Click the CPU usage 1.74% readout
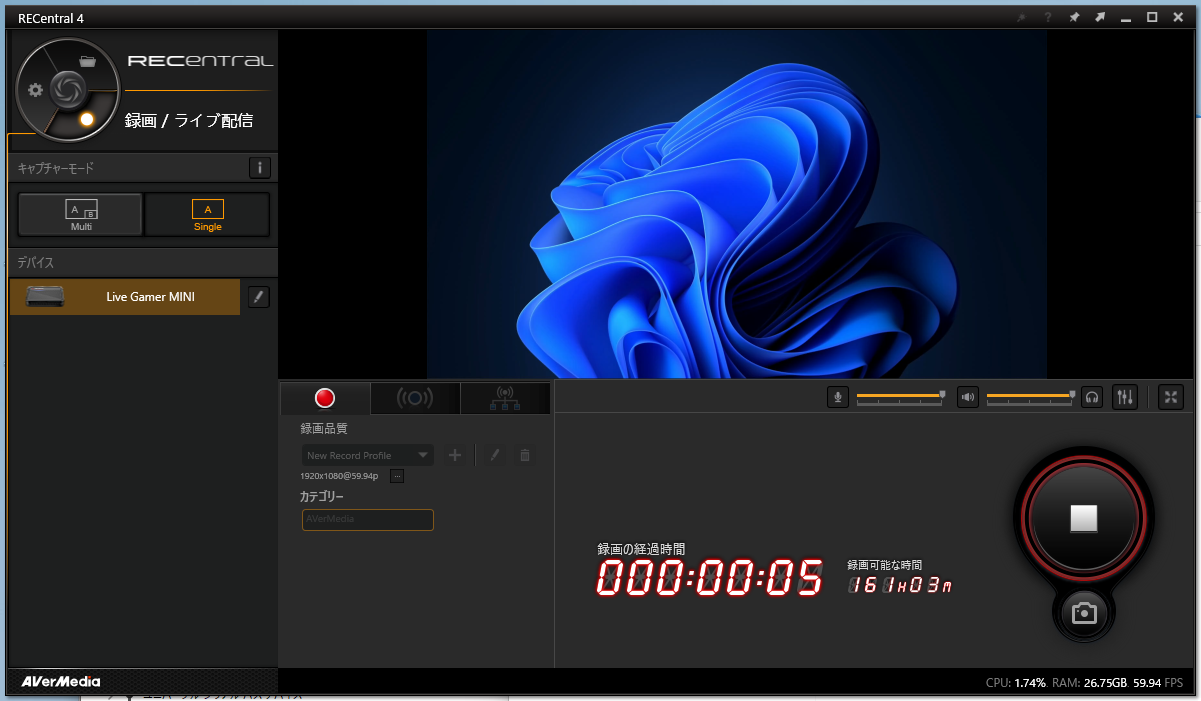The height and width of the screenshot is (701, 1201). 1016,682
